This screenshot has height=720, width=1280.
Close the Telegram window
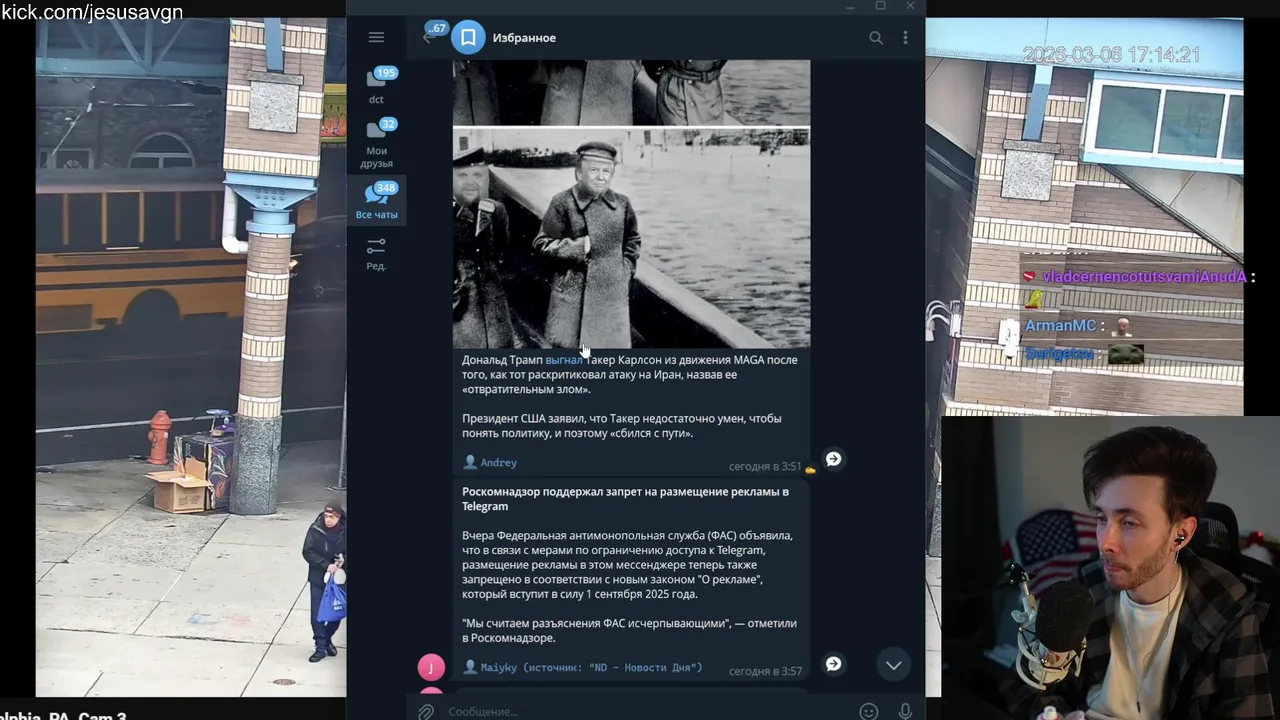click(x=910, y=6)
